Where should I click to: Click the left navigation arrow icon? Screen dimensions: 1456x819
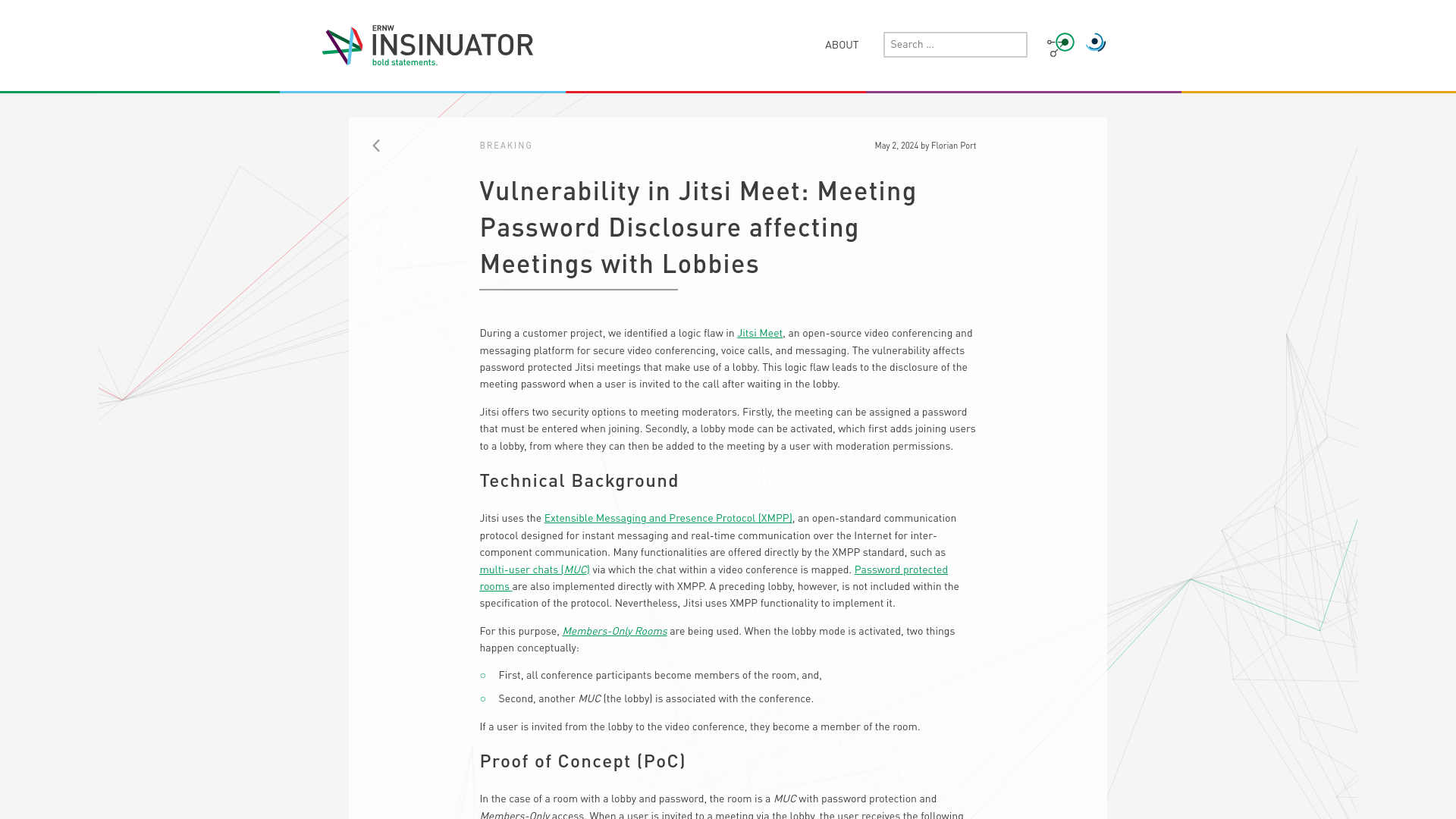[x=376, y=146]
